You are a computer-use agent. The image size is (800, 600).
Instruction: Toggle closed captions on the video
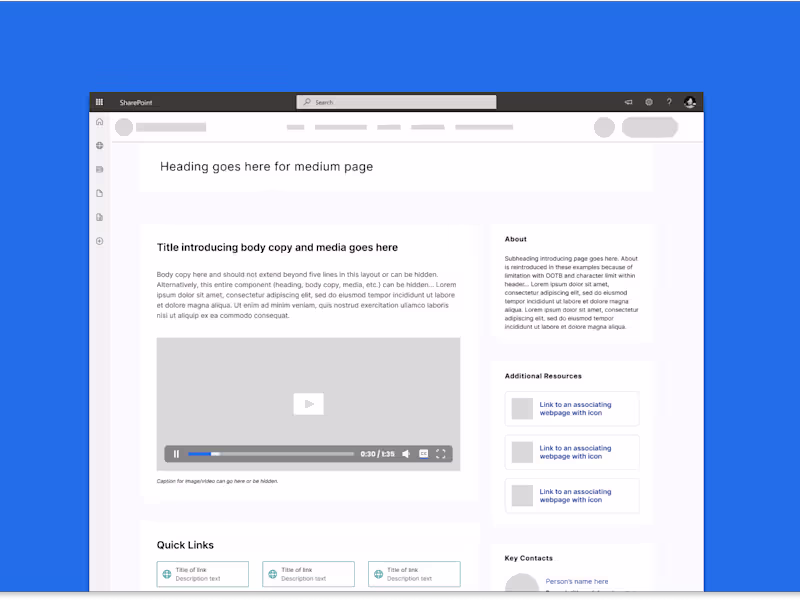coord(423,454)
